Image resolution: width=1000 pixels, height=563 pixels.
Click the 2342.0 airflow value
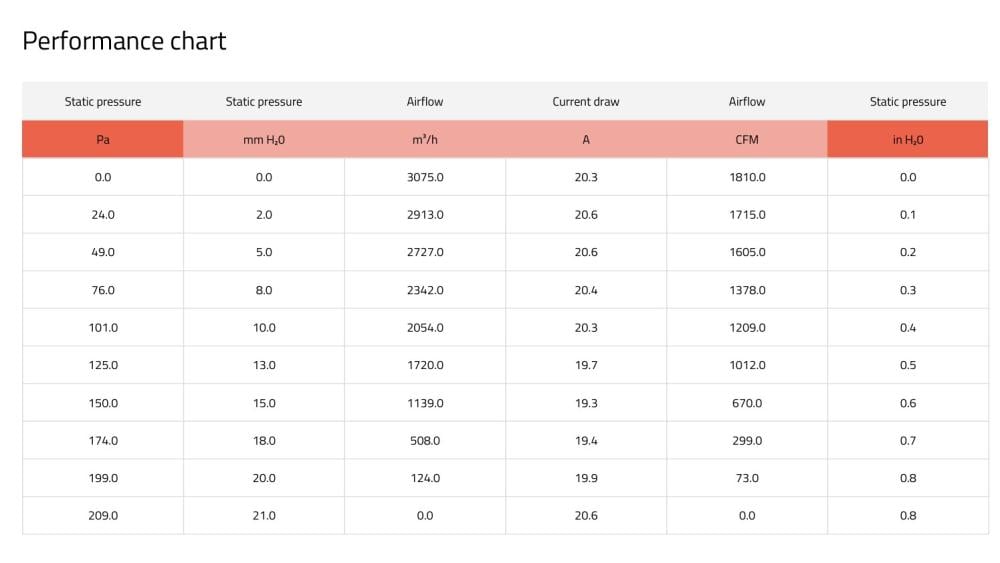(x=425, y=290)
